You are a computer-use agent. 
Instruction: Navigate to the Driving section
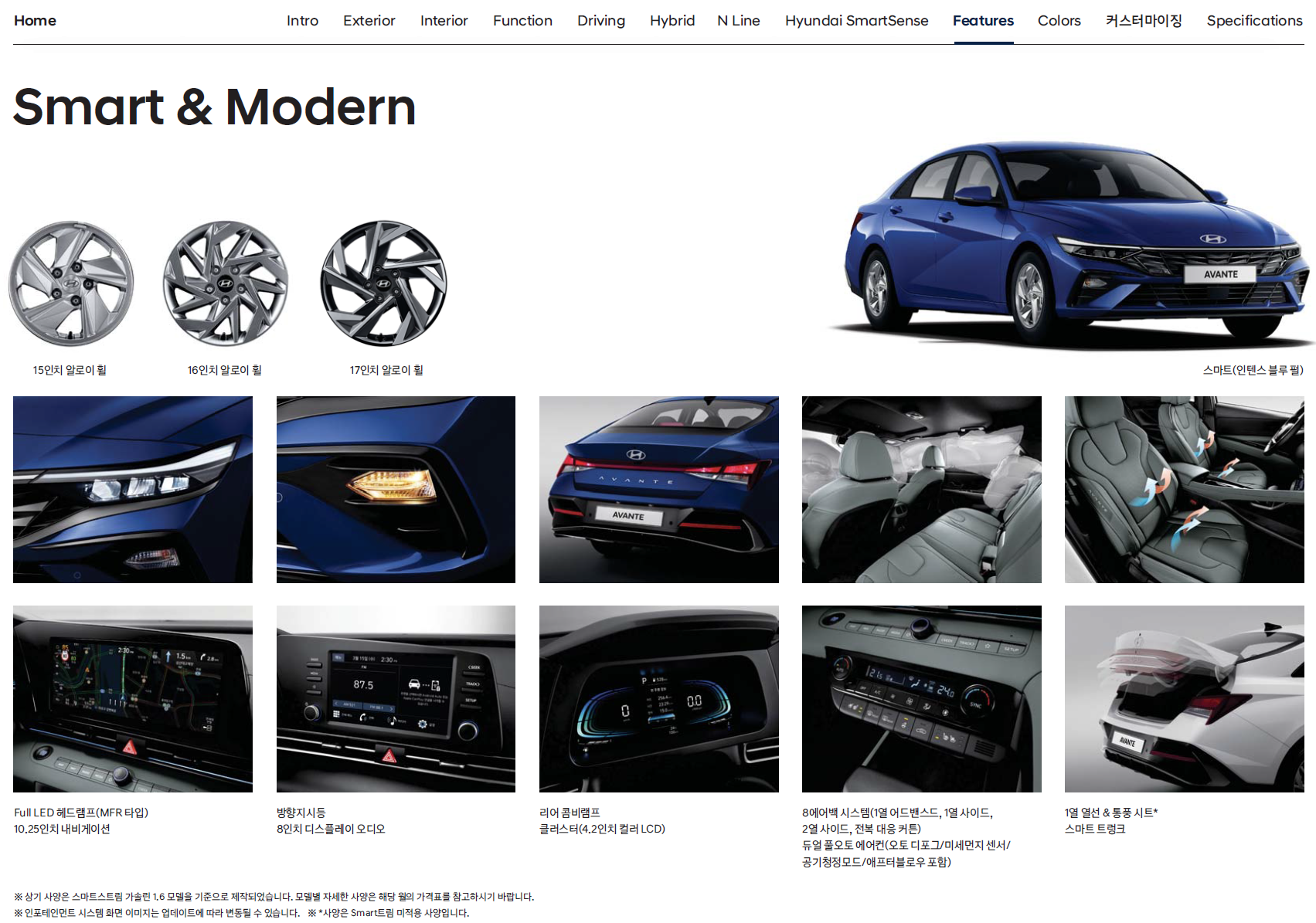[601, 21]
